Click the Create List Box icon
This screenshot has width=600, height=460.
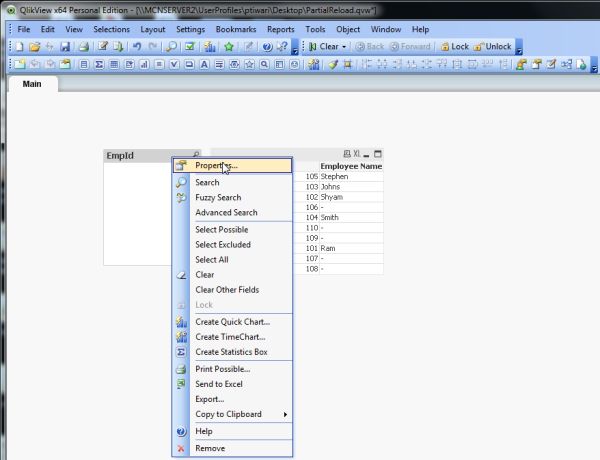pos(84,64)
